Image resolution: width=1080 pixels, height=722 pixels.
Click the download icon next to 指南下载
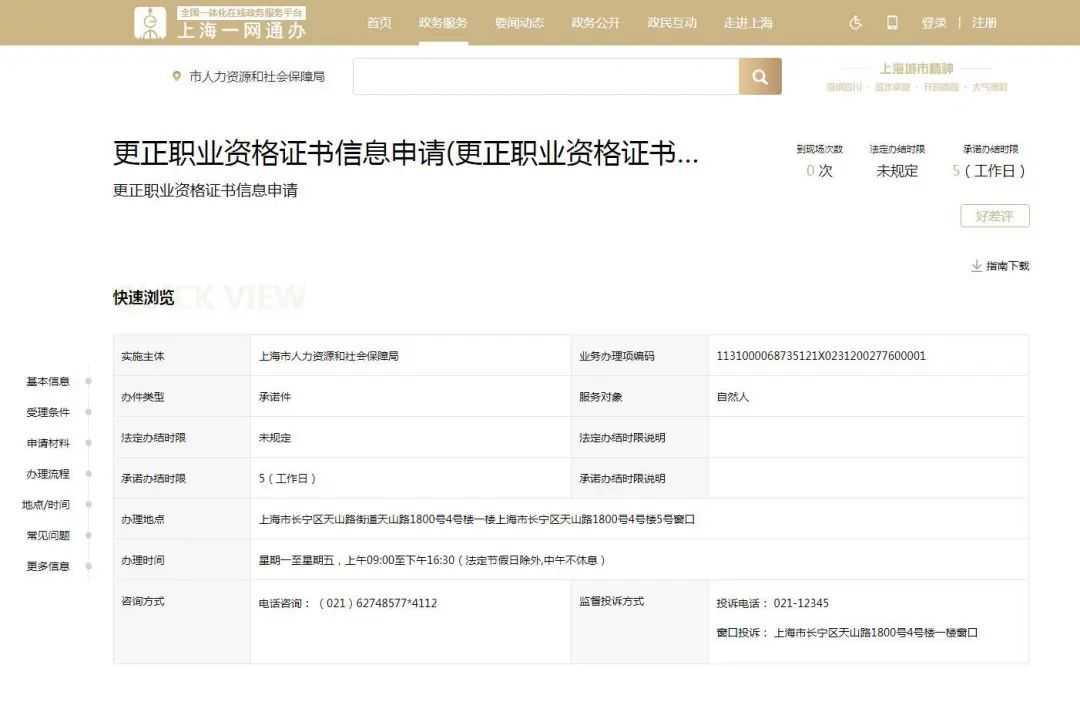976,266
